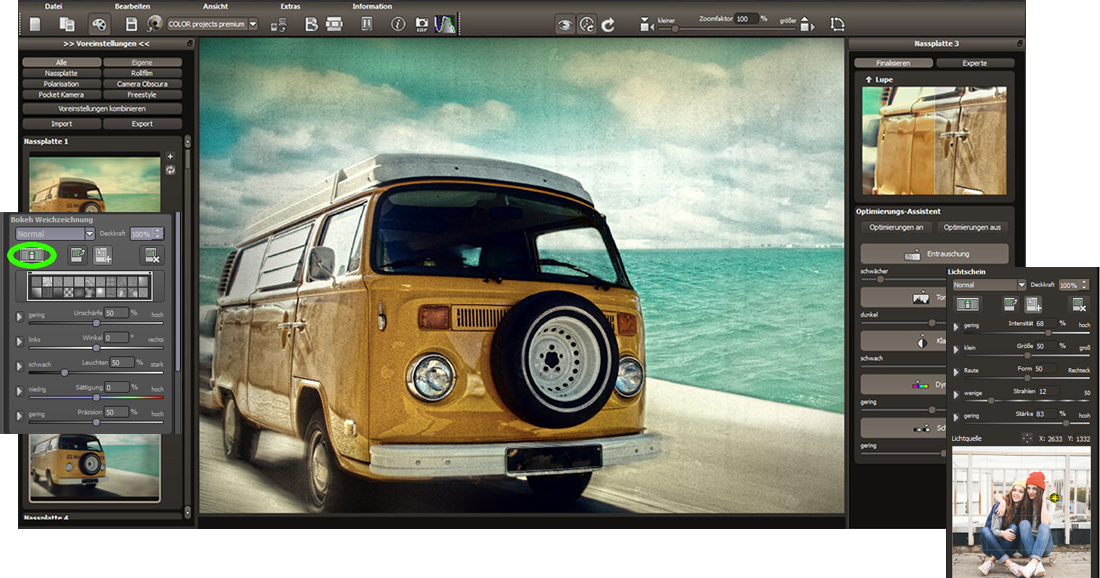Expand the Unschärfe parameter arrow

tap(18, 317)
